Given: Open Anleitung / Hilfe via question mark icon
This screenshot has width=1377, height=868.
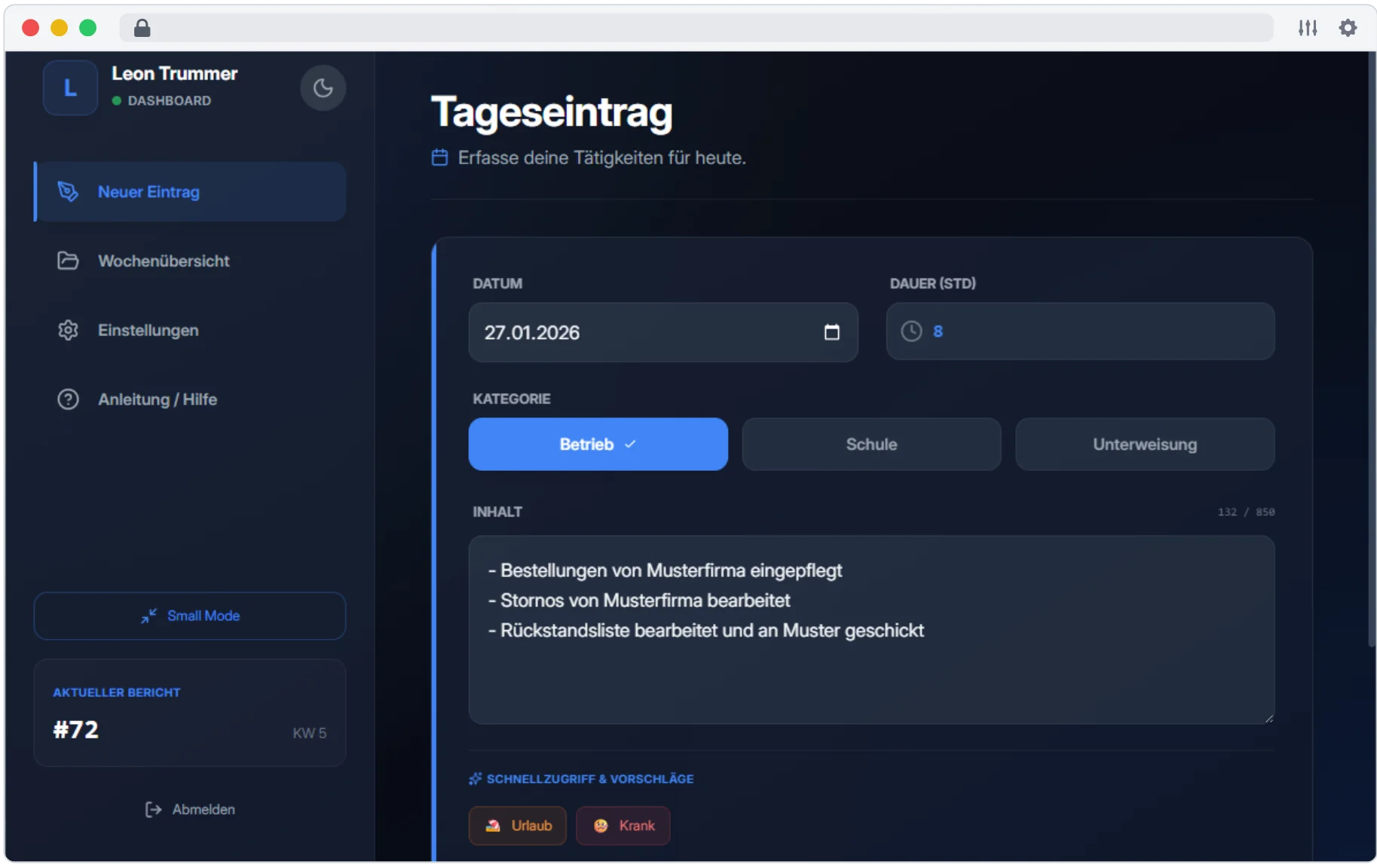Looking at the screenshot, I should click(x=68, y=399).
